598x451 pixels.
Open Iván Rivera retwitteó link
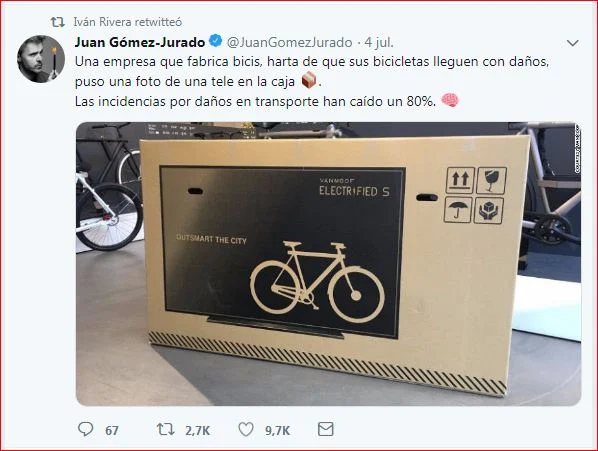(128, 22)
